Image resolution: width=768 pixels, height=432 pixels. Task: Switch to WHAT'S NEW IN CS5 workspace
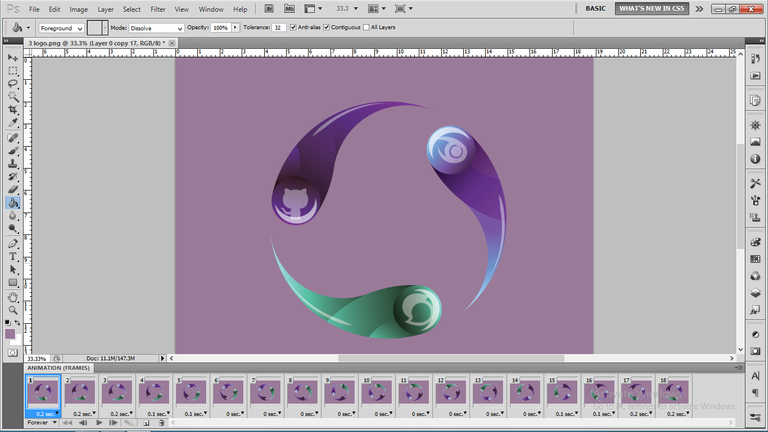[x=652, y=8]
